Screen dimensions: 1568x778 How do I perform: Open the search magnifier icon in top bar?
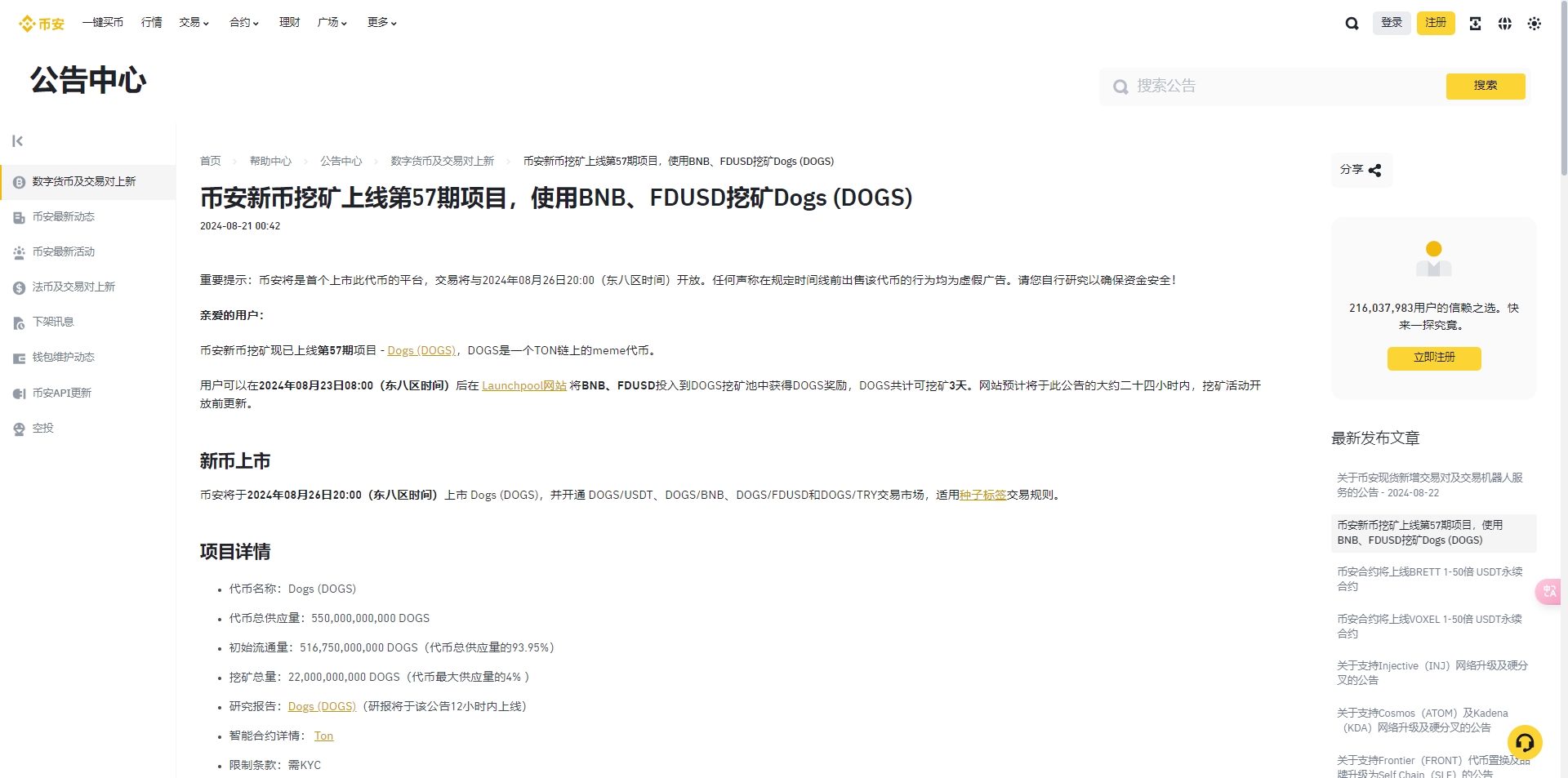point(1352,24)
